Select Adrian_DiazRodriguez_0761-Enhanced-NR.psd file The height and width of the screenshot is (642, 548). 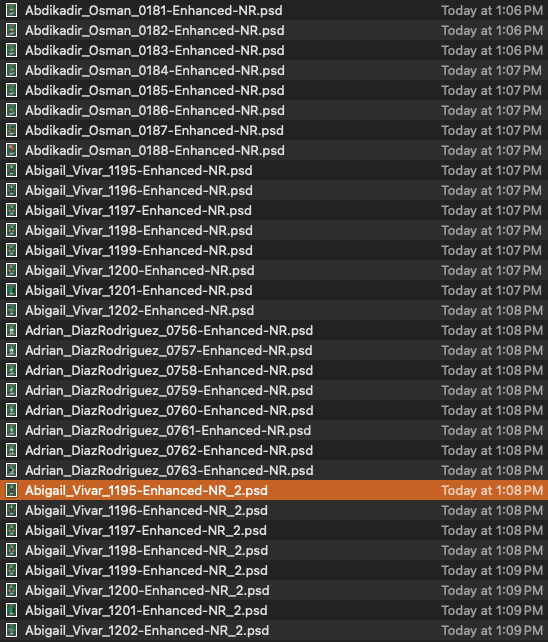274,430
